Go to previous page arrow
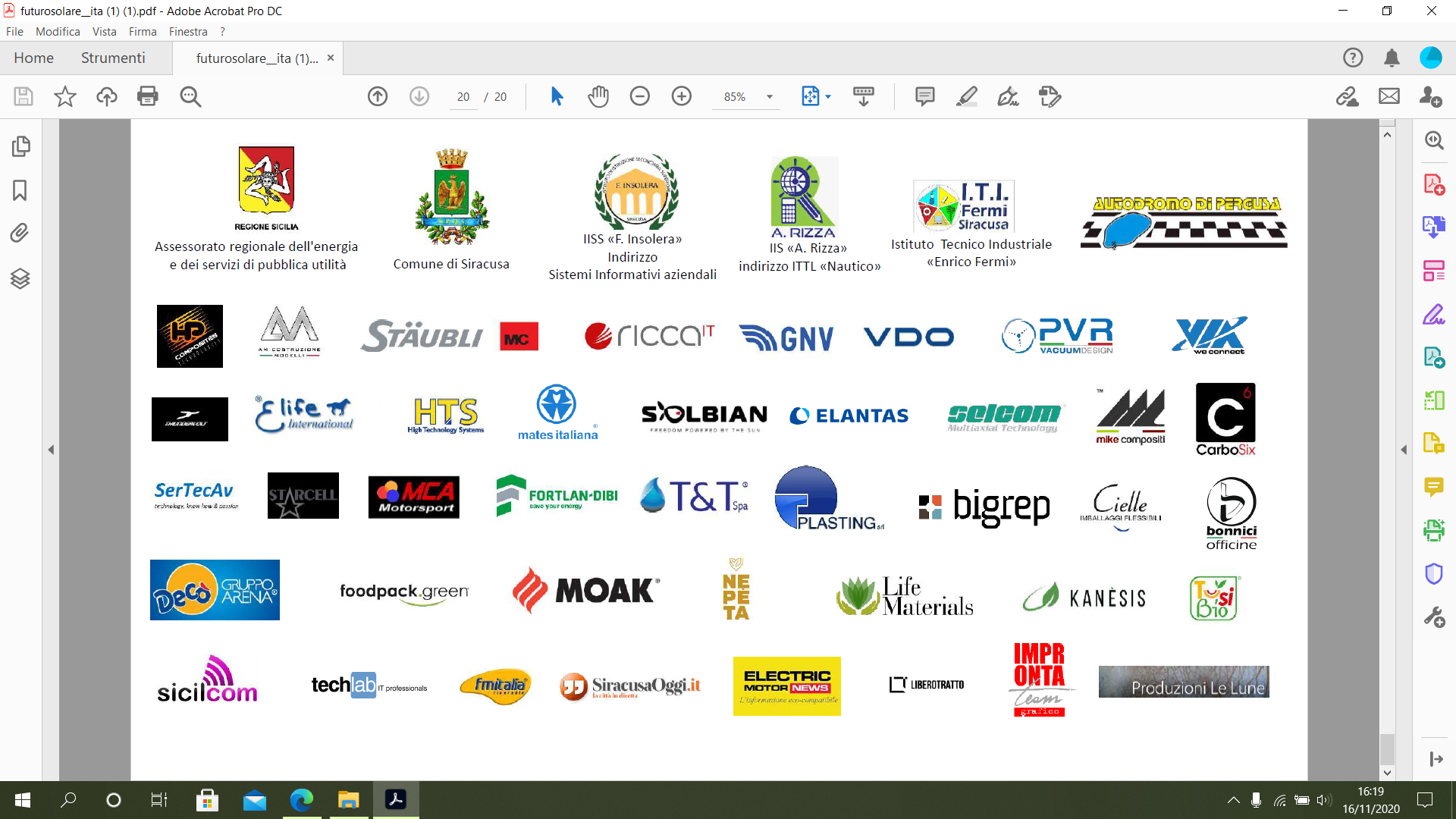Image resolution: width=1456 pixels, height=819 pixels. pos(378,96)
